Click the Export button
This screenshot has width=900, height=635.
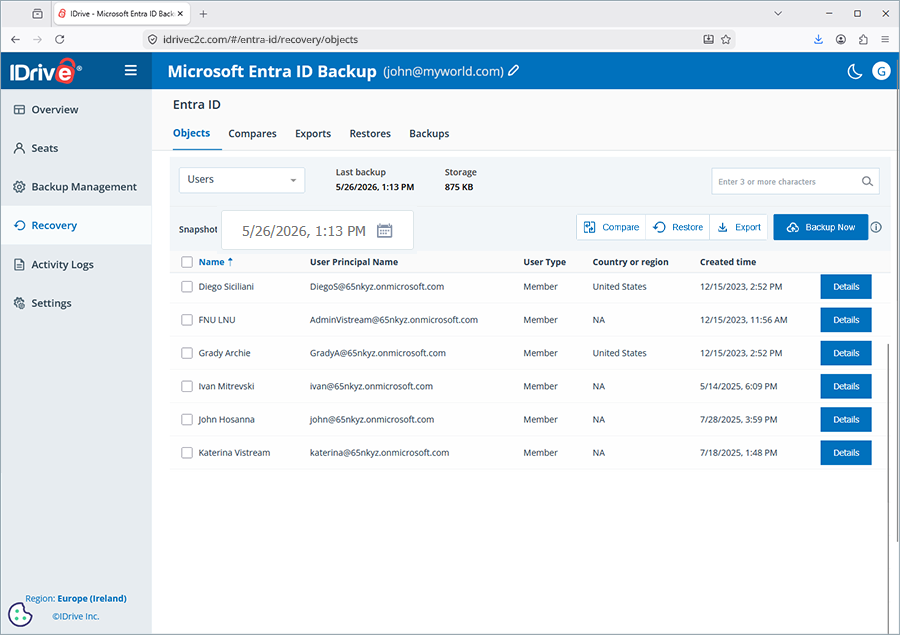[x=739, y=227]
